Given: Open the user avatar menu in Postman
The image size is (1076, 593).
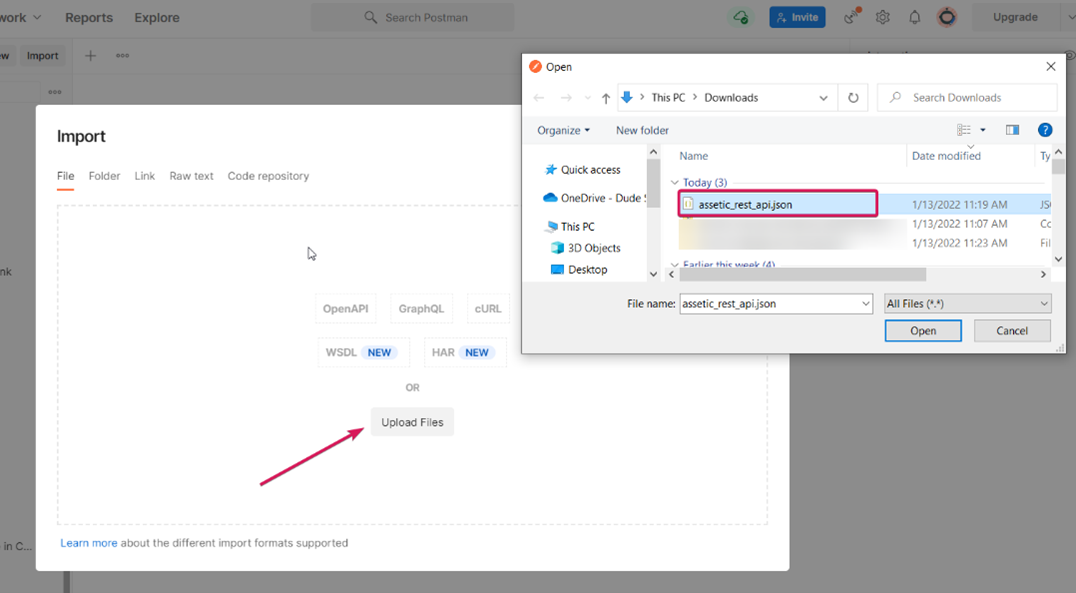Looking at the screenshot, I should pyautogui.click(x=947, y=17).
